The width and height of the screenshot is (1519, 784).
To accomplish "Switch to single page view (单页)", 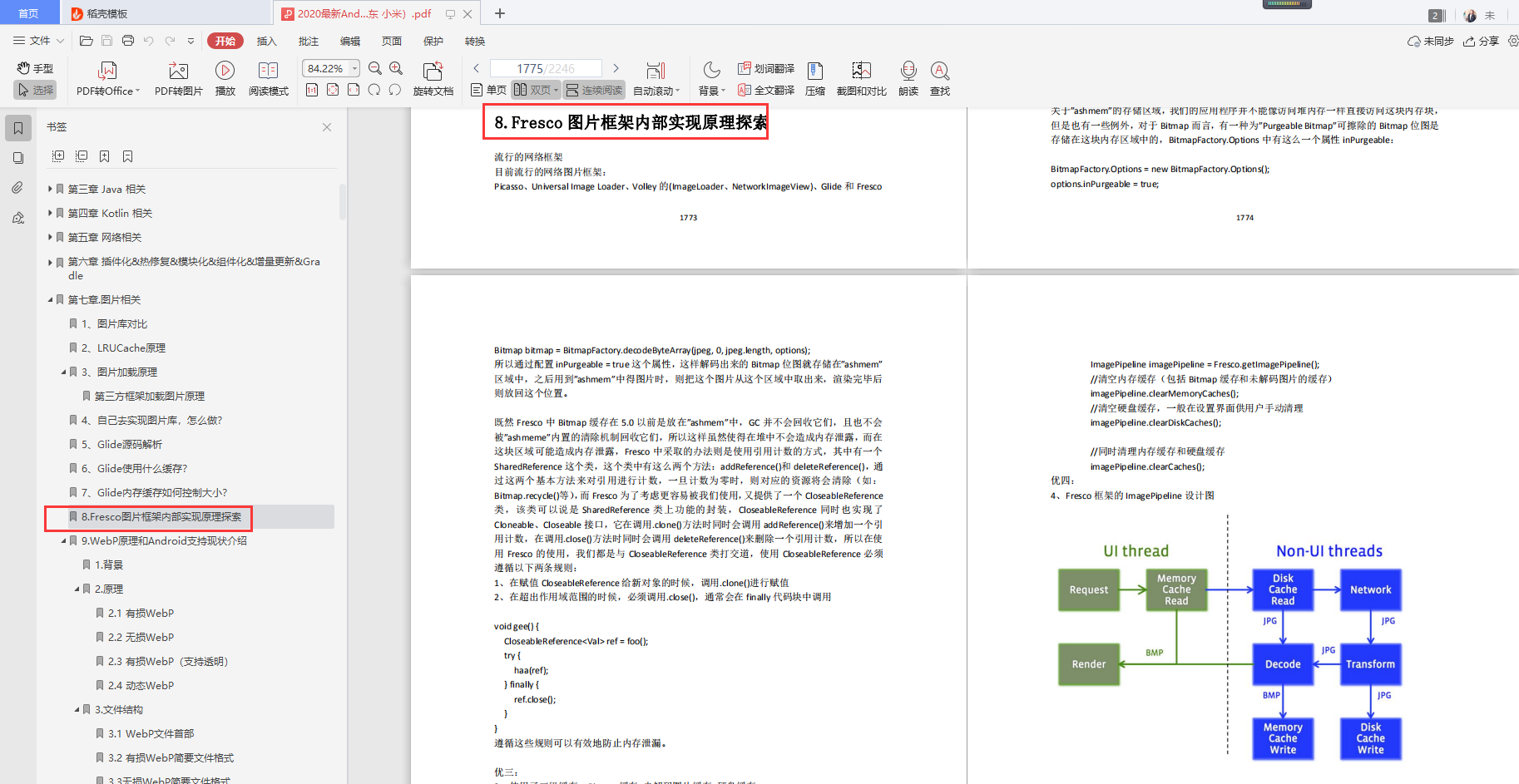I will pyautogui.click(x=488, y=90).
